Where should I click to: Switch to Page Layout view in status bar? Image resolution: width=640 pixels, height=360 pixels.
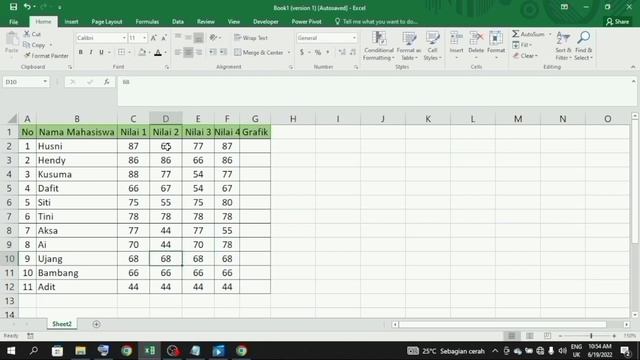click(529, 336)
